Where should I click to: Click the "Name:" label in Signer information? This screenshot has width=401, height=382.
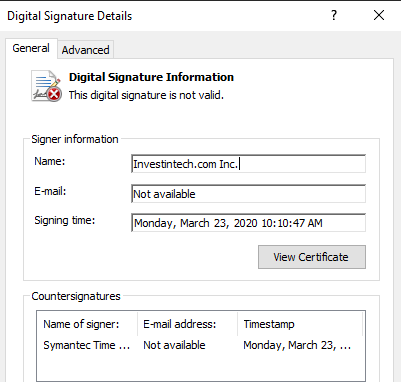point(50,161)
